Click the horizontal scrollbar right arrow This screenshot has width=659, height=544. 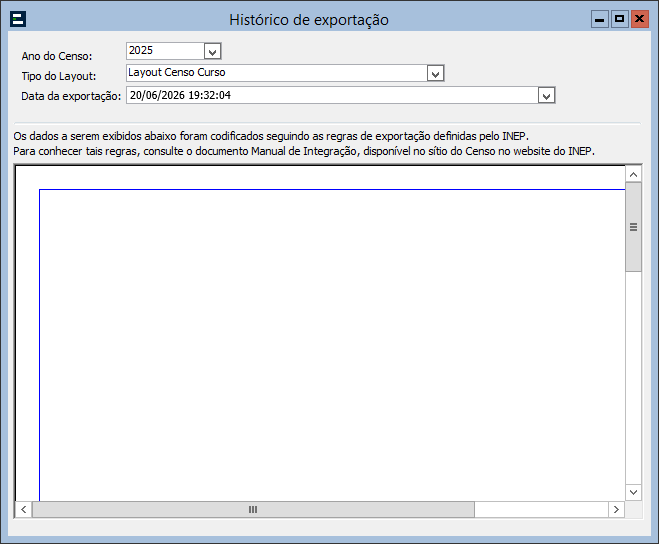[617, 510]
